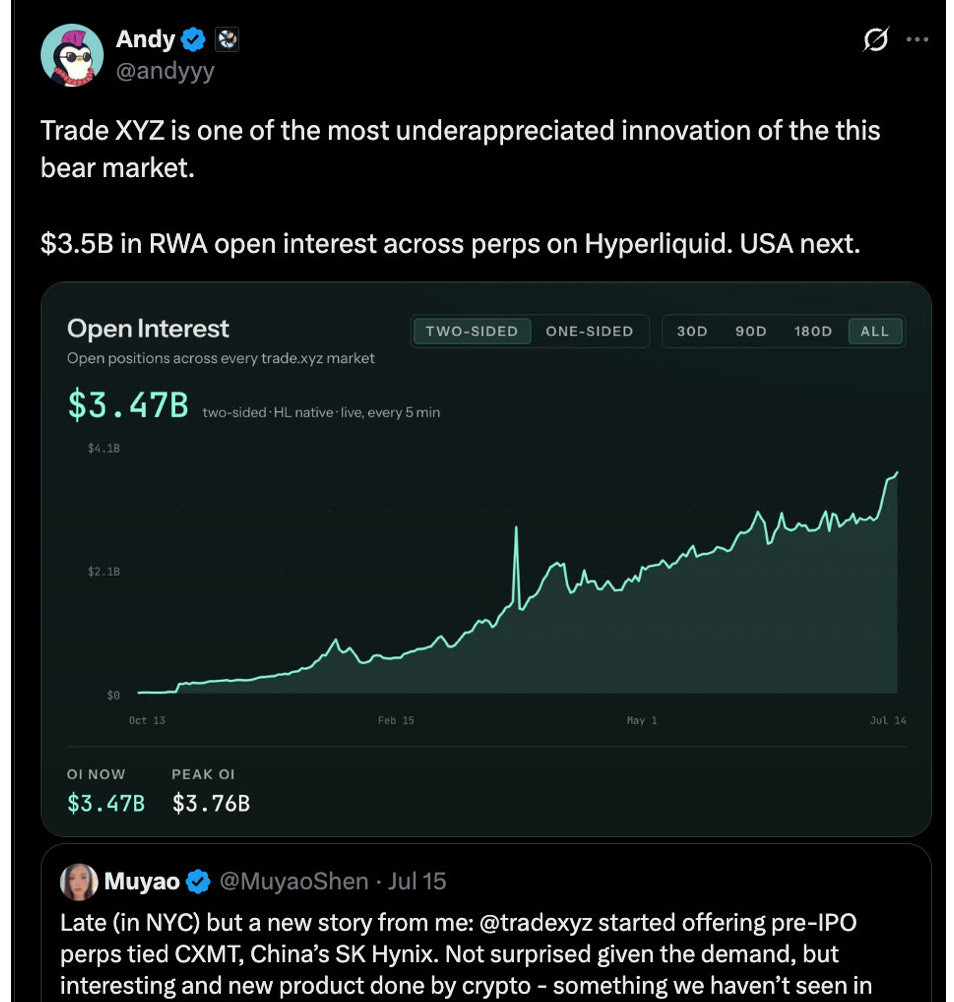This screenshot has width=954, height=1002.
Task: Click the Grok slashed-circle icon
Action: click(x=875, y=40)
